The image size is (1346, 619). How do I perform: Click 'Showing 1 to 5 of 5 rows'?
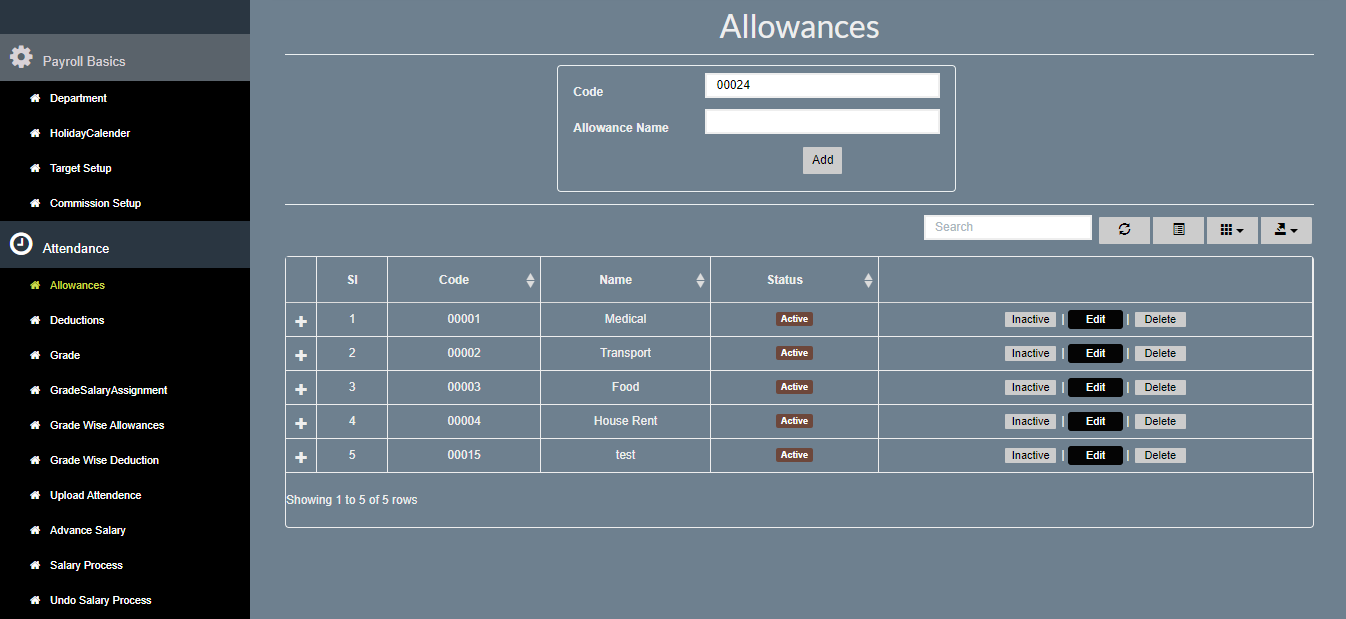click(351, 500)
